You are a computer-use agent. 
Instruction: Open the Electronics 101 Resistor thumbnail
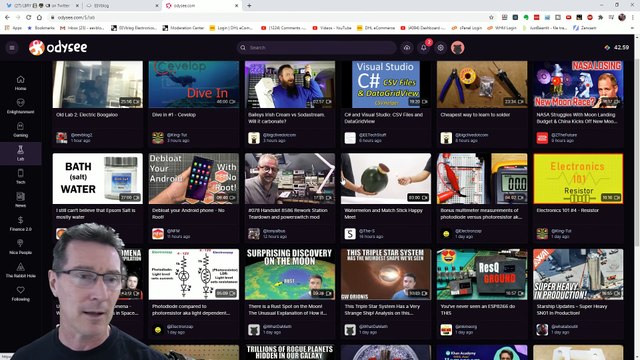pos(578,178)
